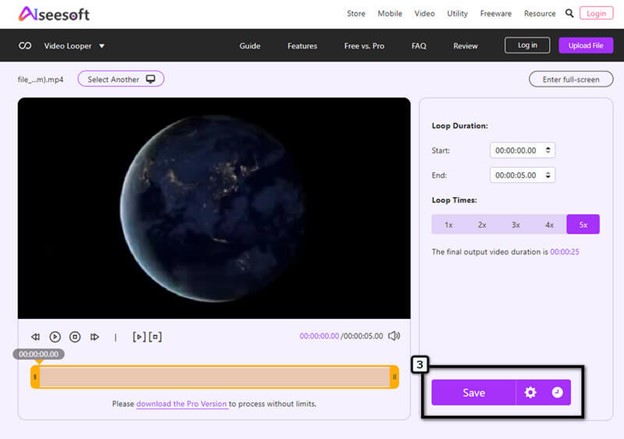The image size is (624, 439).
Task: Click Select Another file button
Action: [121, 79]
